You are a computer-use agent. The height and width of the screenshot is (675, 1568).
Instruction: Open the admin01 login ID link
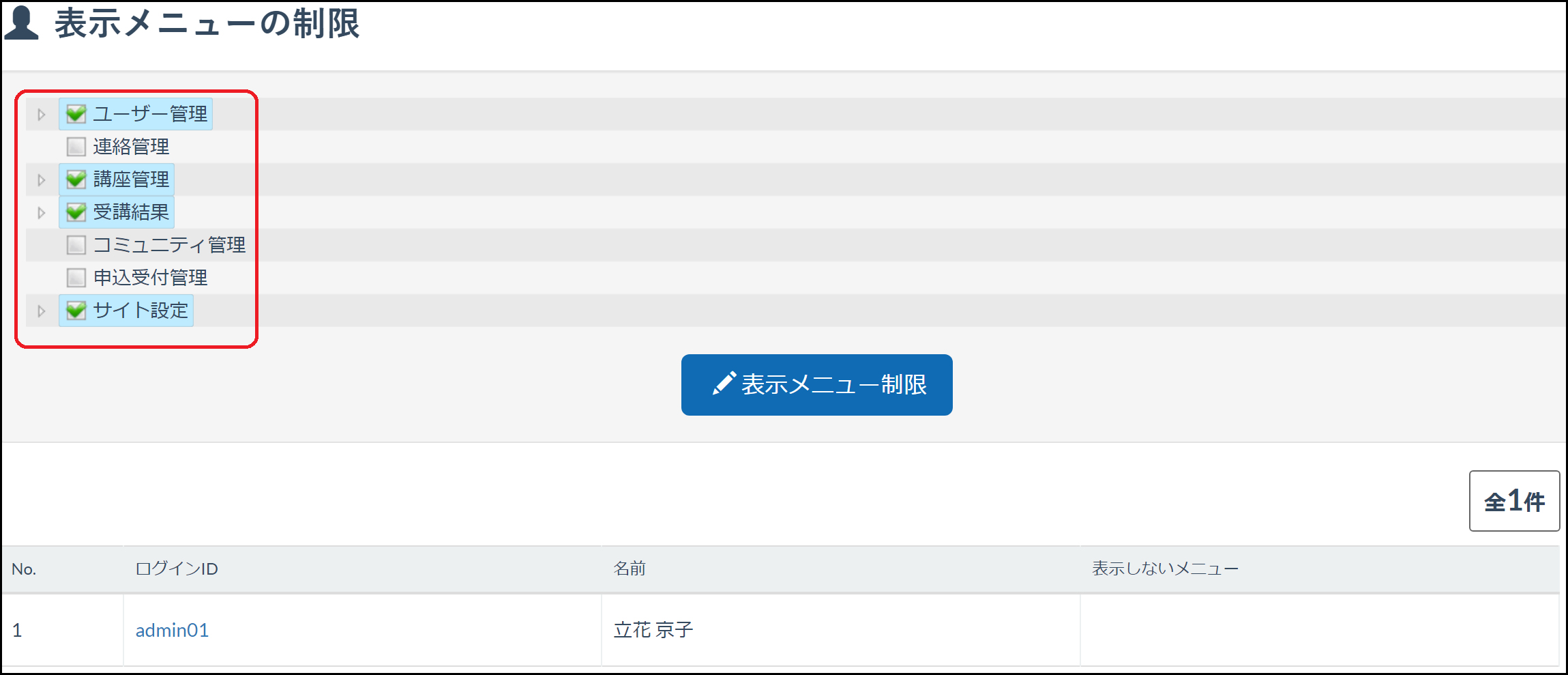pyautogui.click(x=172, y=630)
